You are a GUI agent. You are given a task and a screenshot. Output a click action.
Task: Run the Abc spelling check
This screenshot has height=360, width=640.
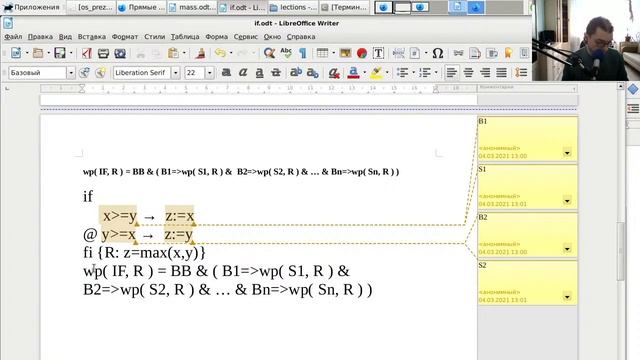[286, 53]
